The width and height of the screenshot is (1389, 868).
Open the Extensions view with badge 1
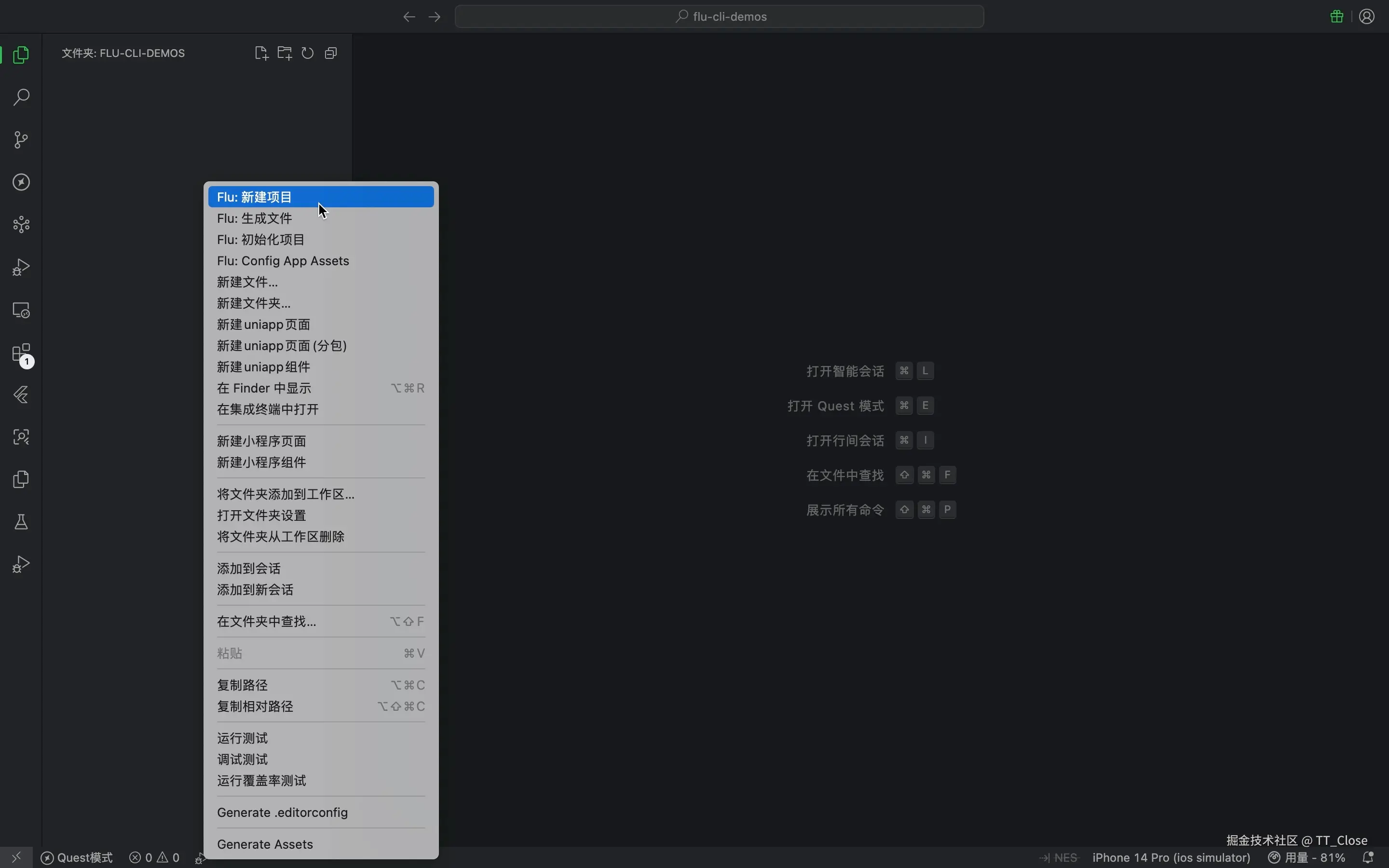click(x=21, y=353)
